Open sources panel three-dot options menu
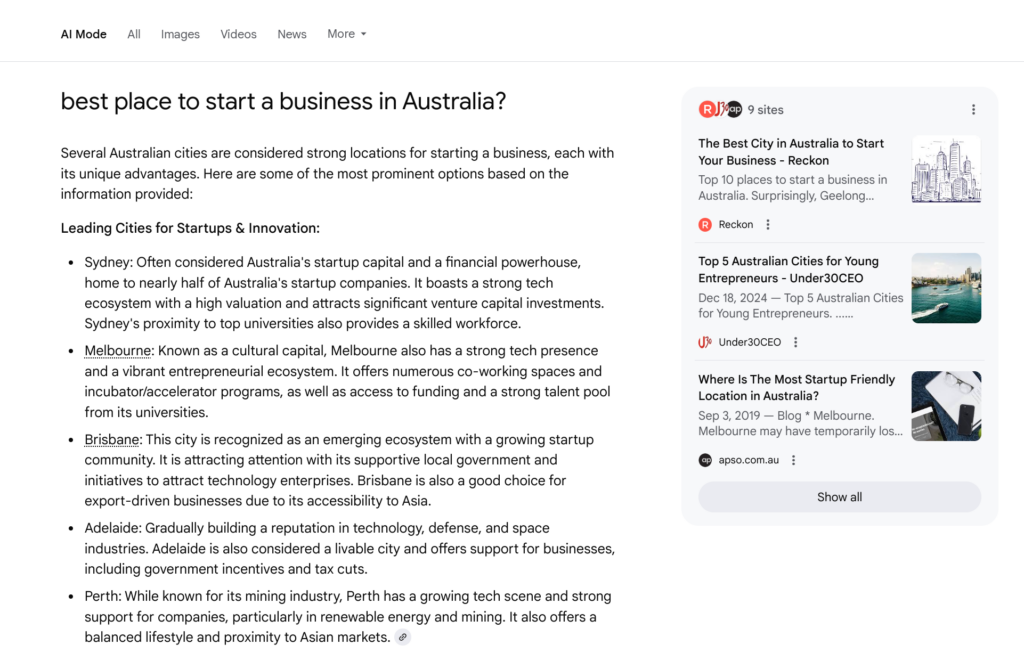Viewport: 1024px width, 653px height. tap(973, 110)
